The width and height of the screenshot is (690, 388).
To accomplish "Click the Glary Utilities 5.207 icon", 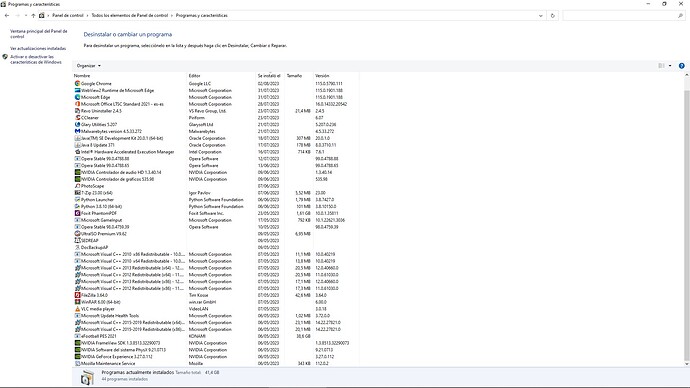I will (77, 124).
